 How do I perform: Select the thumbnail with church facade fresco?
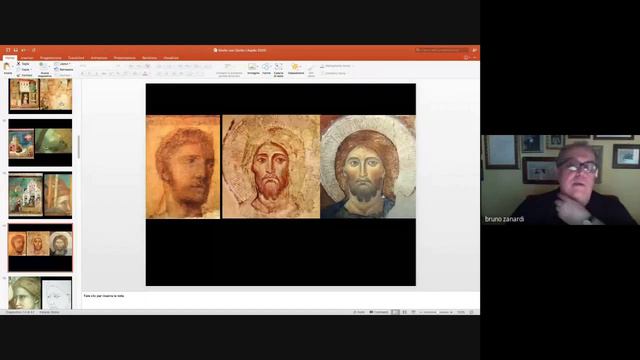40,195
